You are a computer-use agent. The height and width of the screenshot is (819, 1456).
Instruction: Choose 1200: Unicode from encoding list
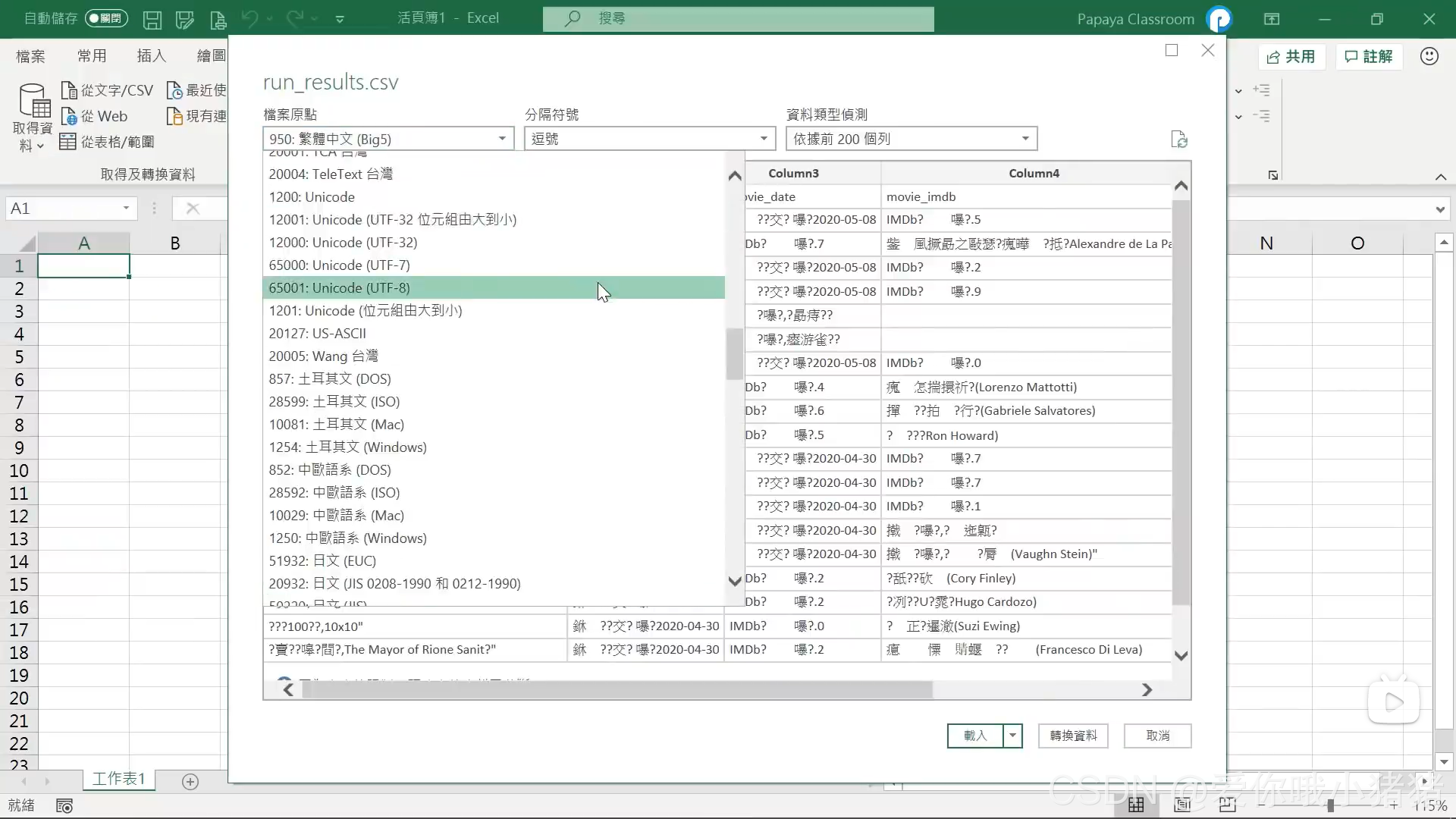312,197
